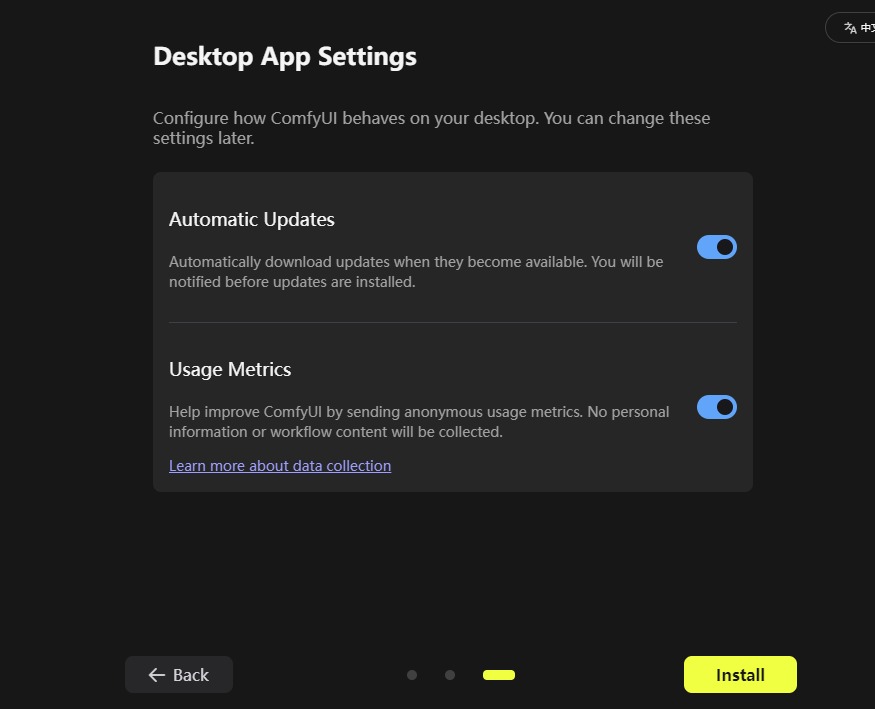The width and height of the screenshot is (875, 709).
Task: Click the "Help improve ComfyUI" description text
Action: click(x=419, y=422)
